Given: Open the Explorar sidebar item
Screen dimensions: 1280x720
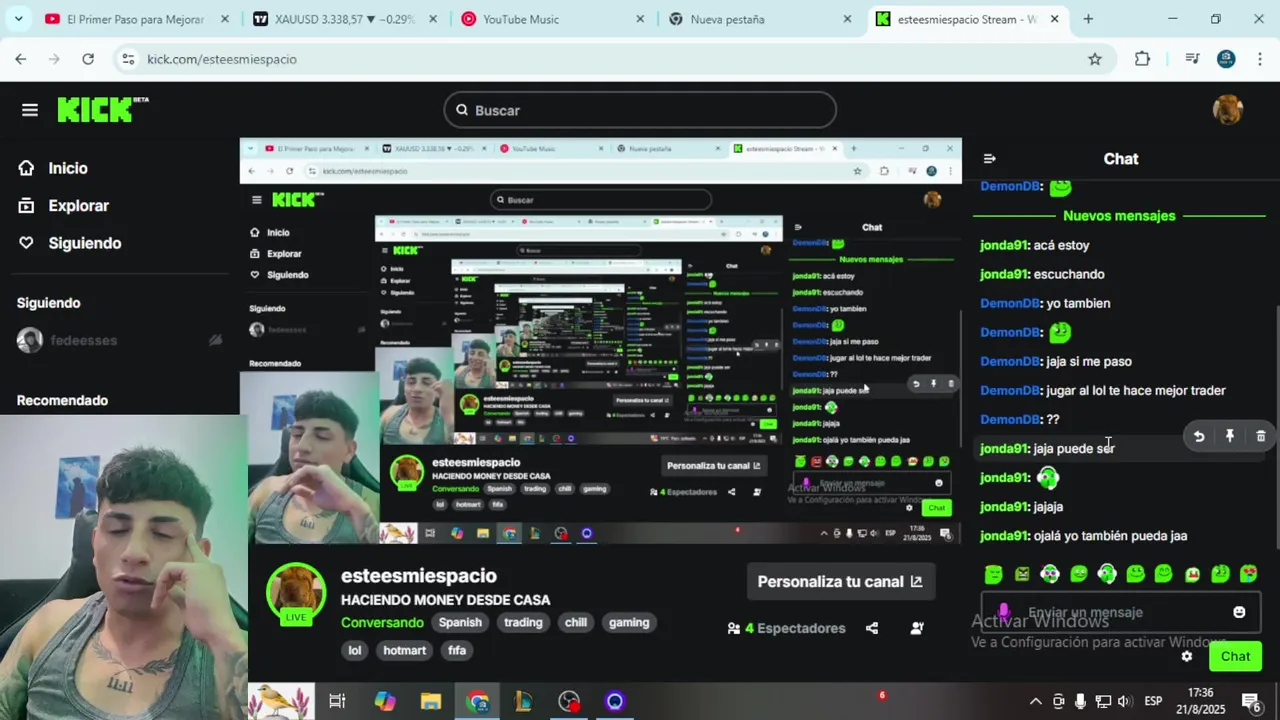Looking at the screenshot, I should [77, 205].
